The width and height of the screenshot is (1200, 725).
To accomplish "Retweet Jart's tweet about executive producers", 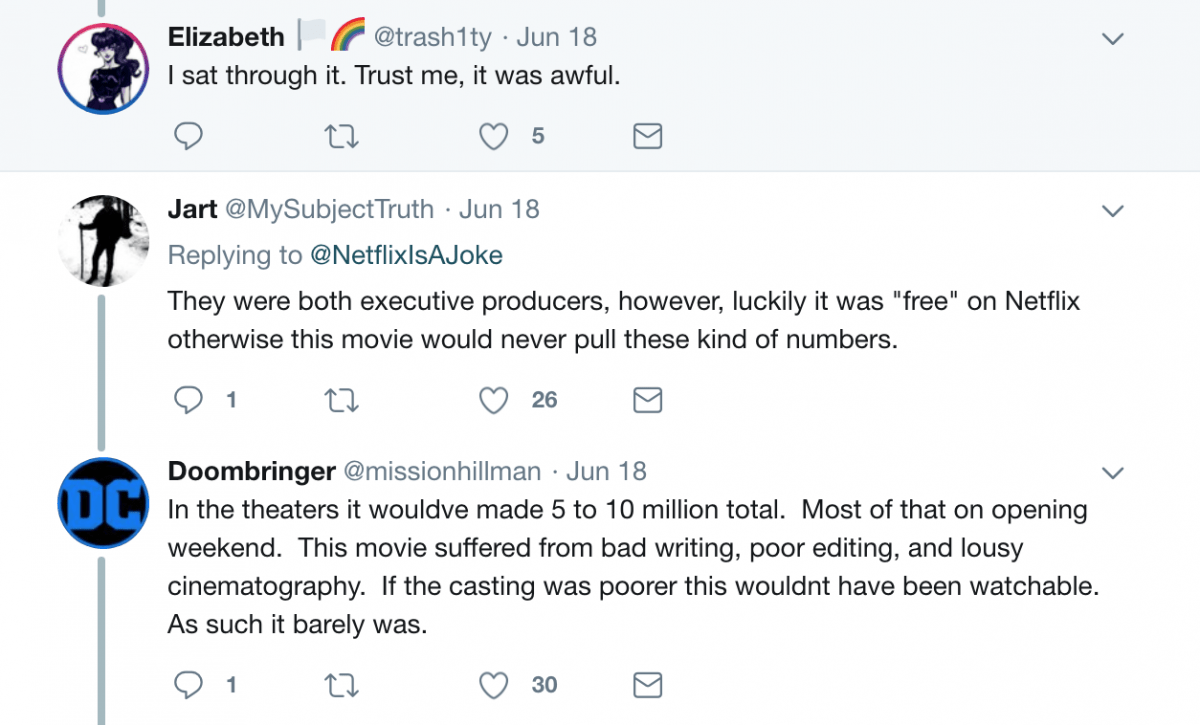I will point(341,400).
